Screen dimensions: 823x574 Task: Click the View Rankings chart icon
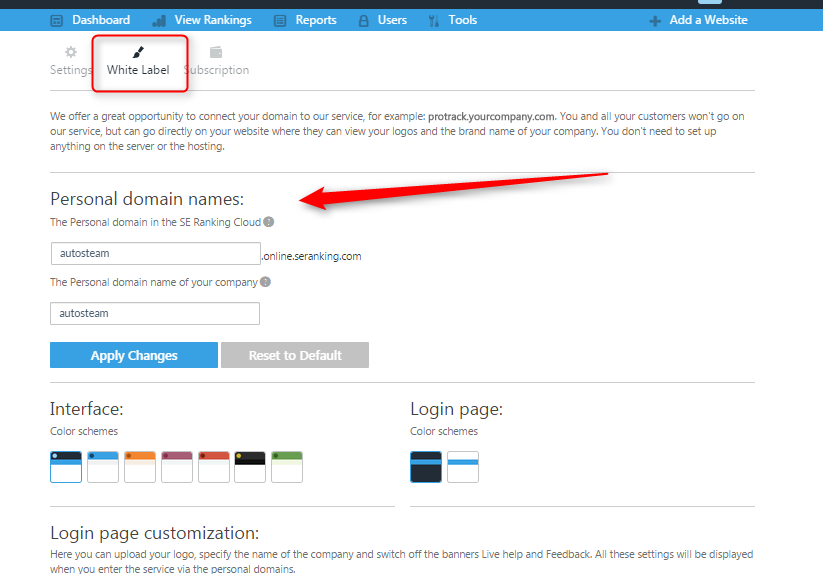pyautogui.click(x=159, y=20)
